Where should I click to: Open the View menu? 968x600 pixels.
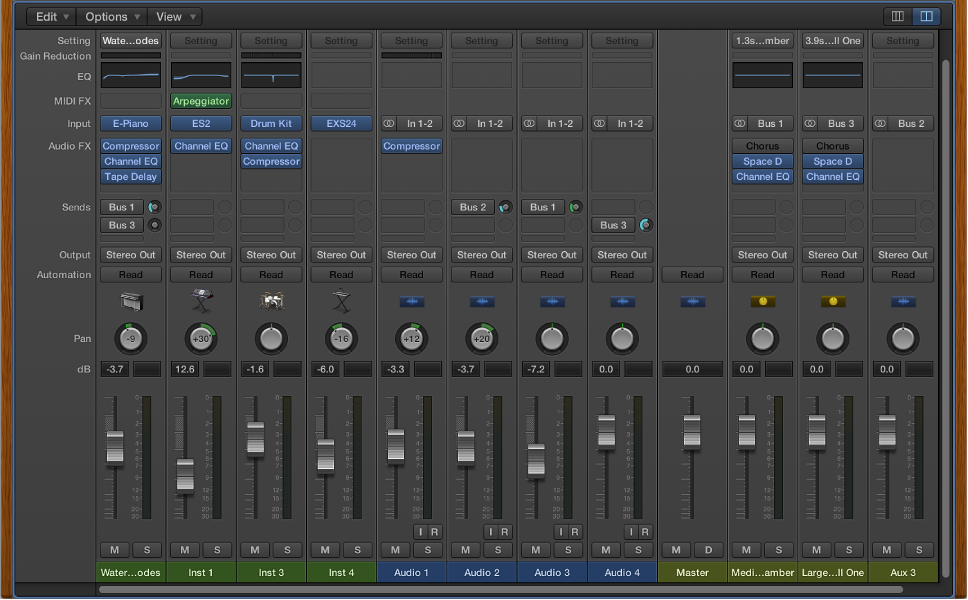tap(174, 16)
